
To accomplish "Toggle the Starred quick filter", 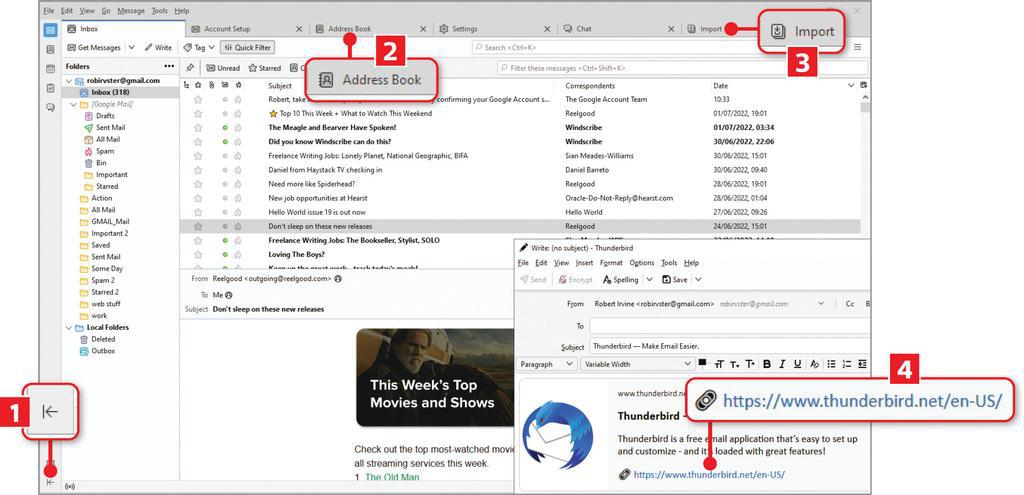I will pos(264,68).
